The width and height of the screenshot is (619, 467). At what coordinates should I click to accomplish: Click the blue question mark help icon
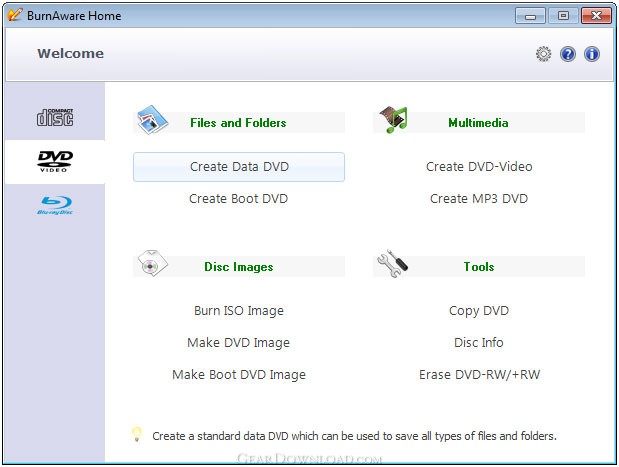pyautogui.click(x=568, y=54)
